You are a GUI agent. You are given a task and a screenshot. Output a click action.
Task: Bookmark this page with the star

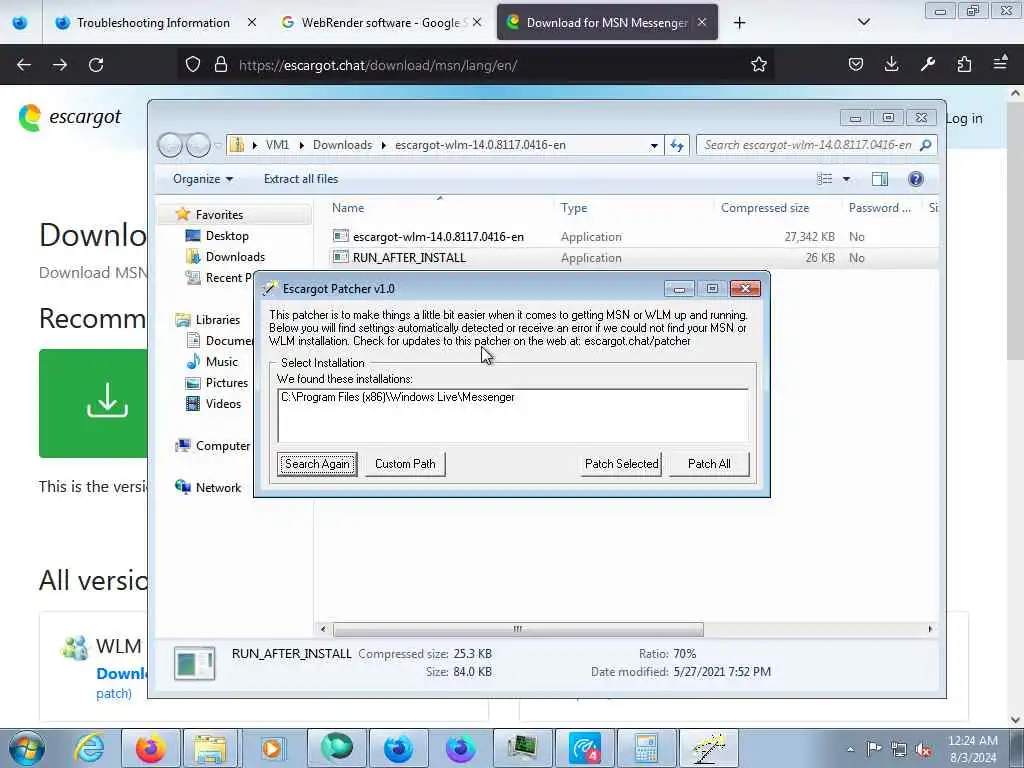pyautogui.click(x=758, y=65)
